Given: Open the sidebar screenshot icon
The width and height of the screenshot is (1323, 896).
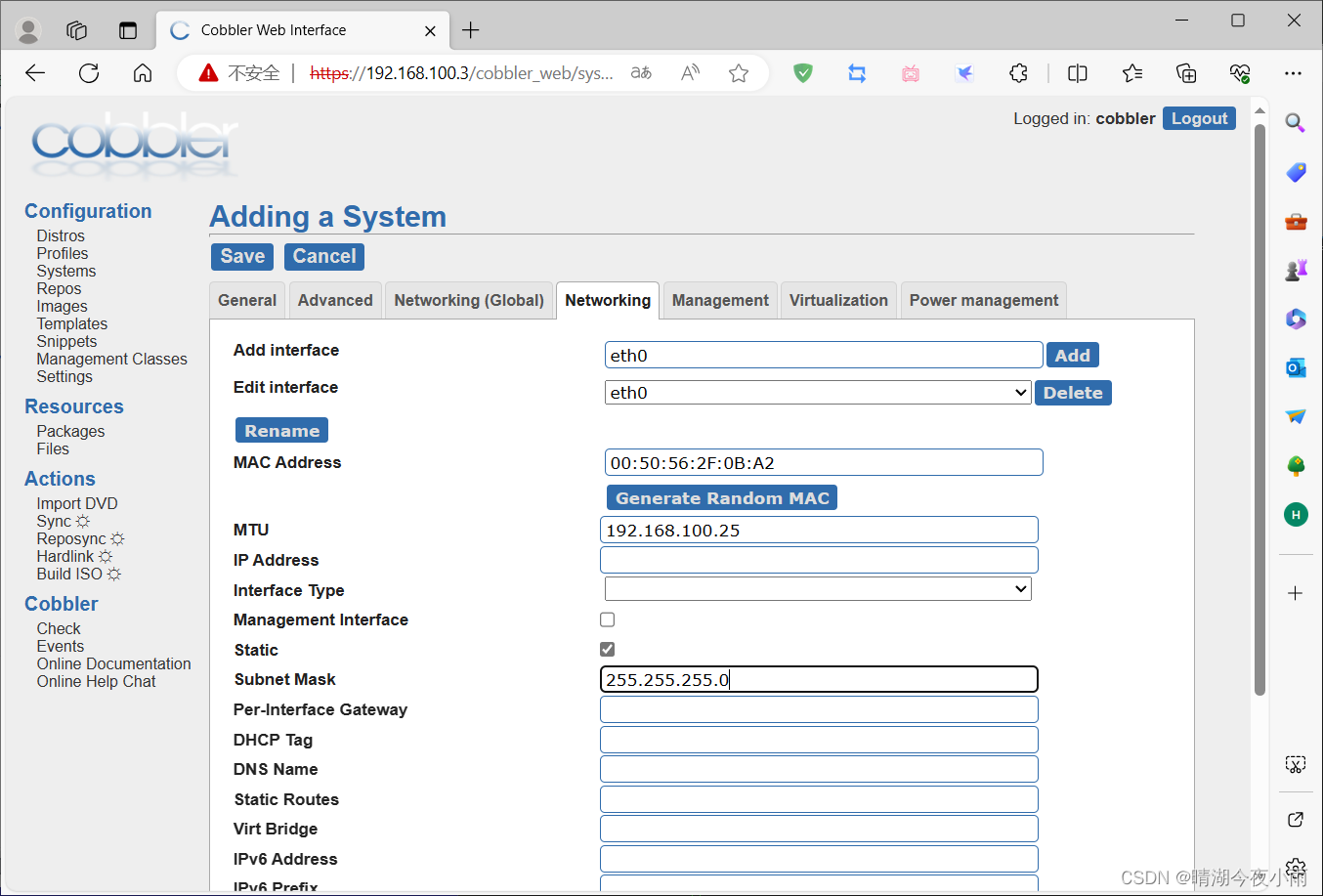Looking at the screenshot, I should [x=1296, y=764].
